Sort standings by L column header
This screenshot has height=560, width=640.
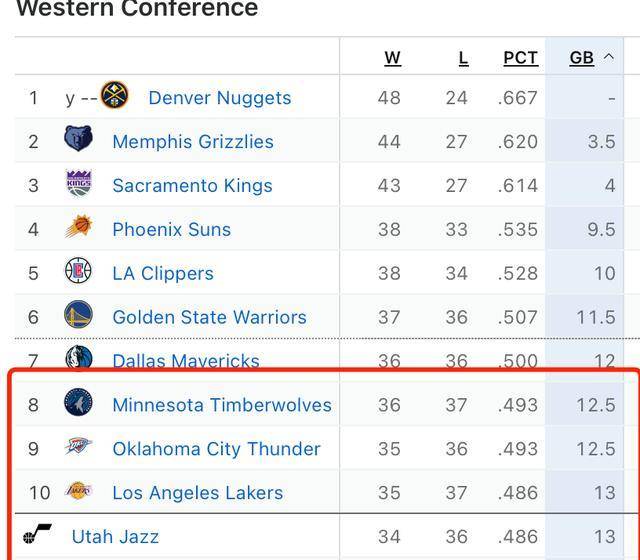(463, 58)
